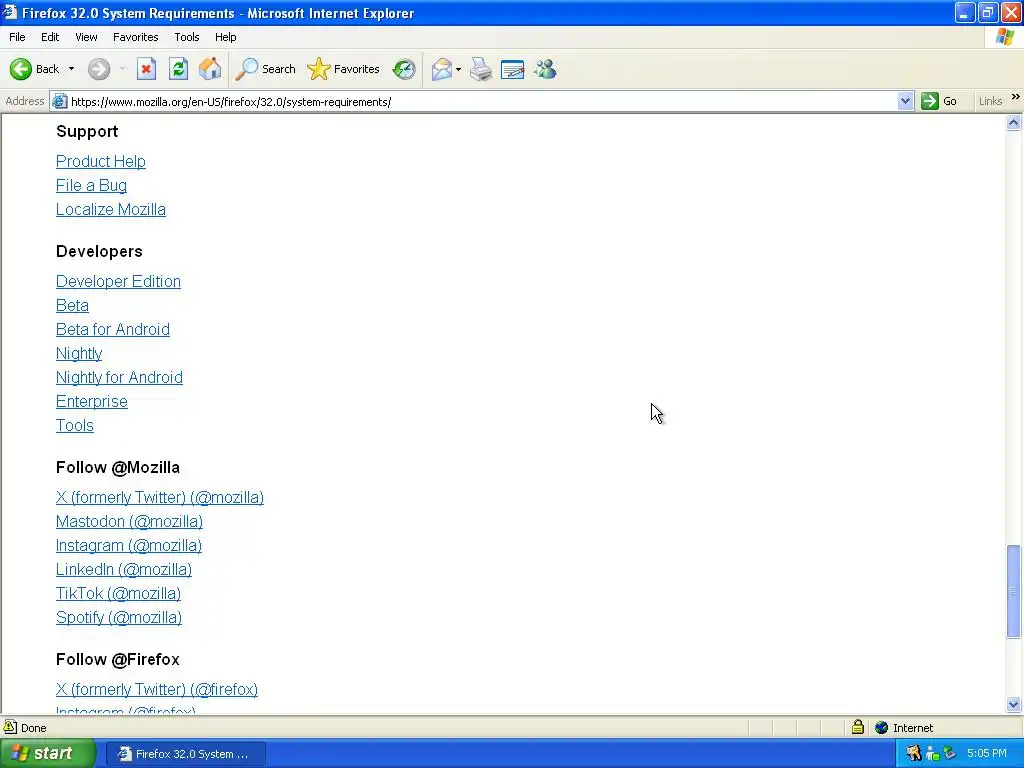
Task: Open X (formerly Twitter) (@mozilla) link
Action: [x=160, y=498]
